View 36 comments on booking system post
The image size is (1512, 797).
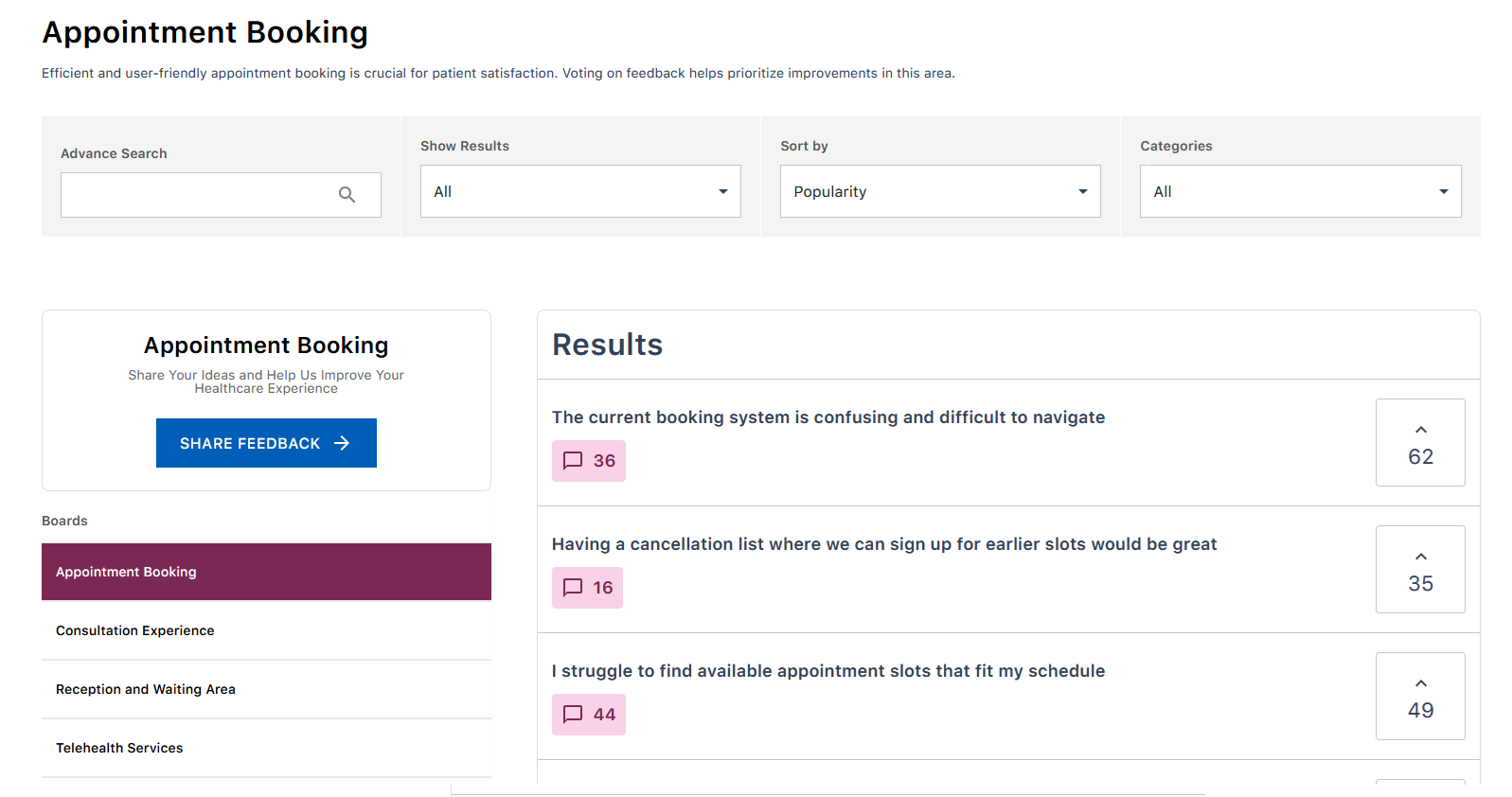[589, 461]
